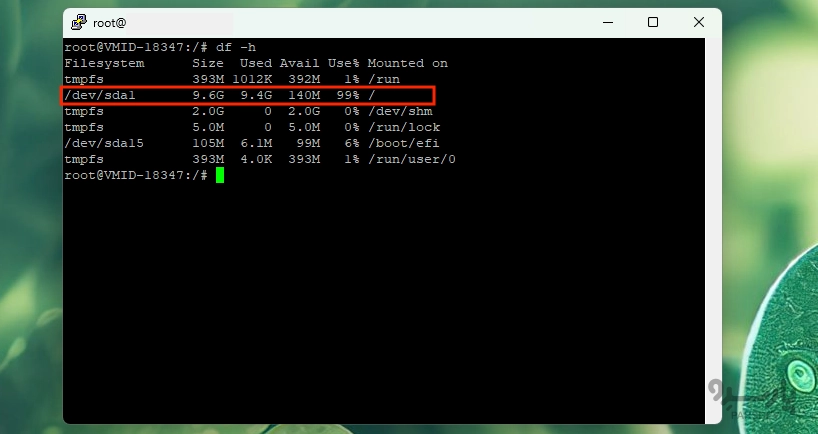Click the 'Use%' column header
Screen dimensions: 818x434
tap(343, 64)
